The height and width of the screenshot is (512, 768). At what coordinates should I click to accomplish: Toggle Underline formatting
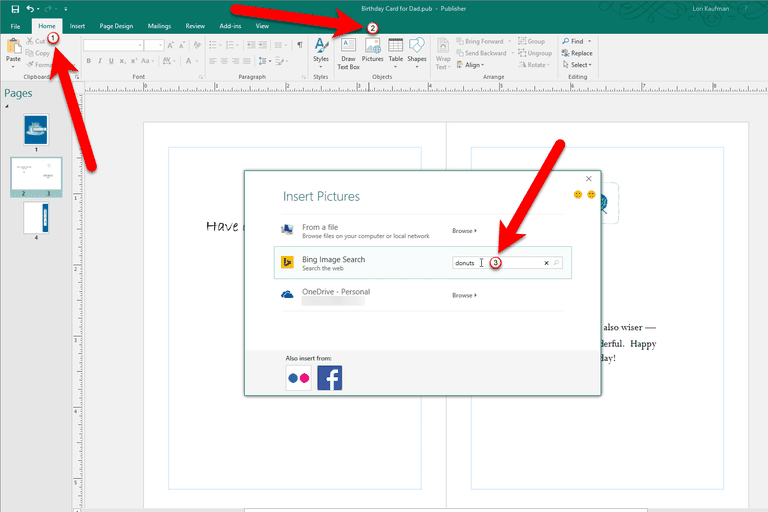click(x=111, y=61)
